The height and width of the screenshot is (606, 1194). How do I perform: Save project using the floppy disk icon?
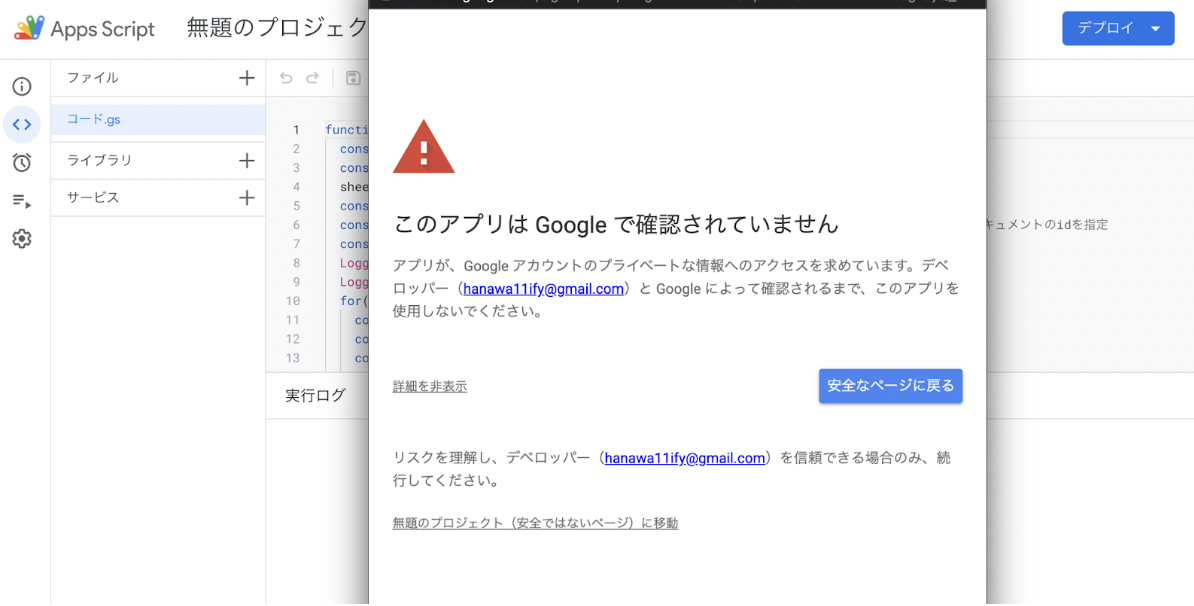coord(353,78)
